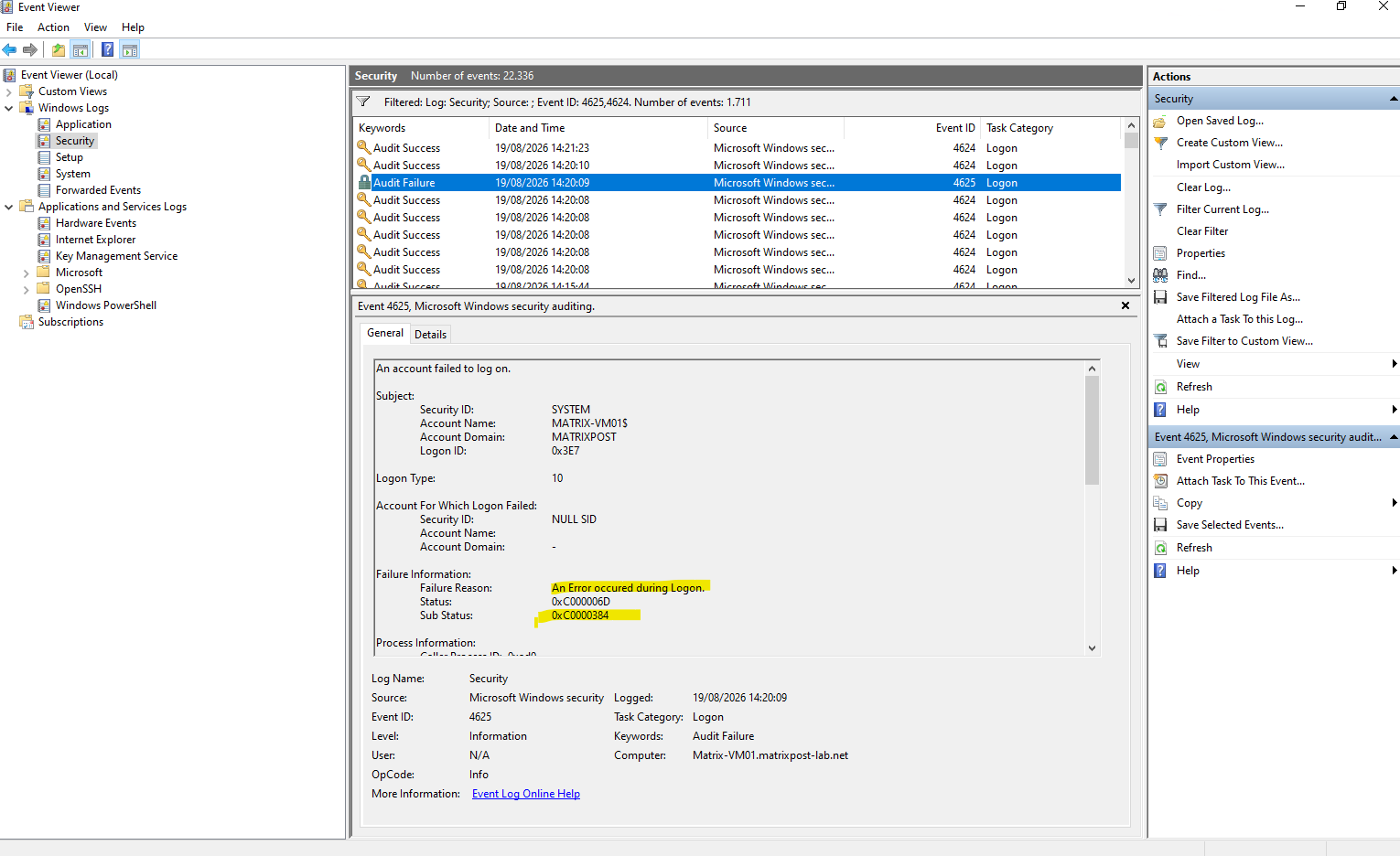The width and height of the screenshot is (1400, 856).
Task: Open the File menu
Action: (x=15, y=27)
